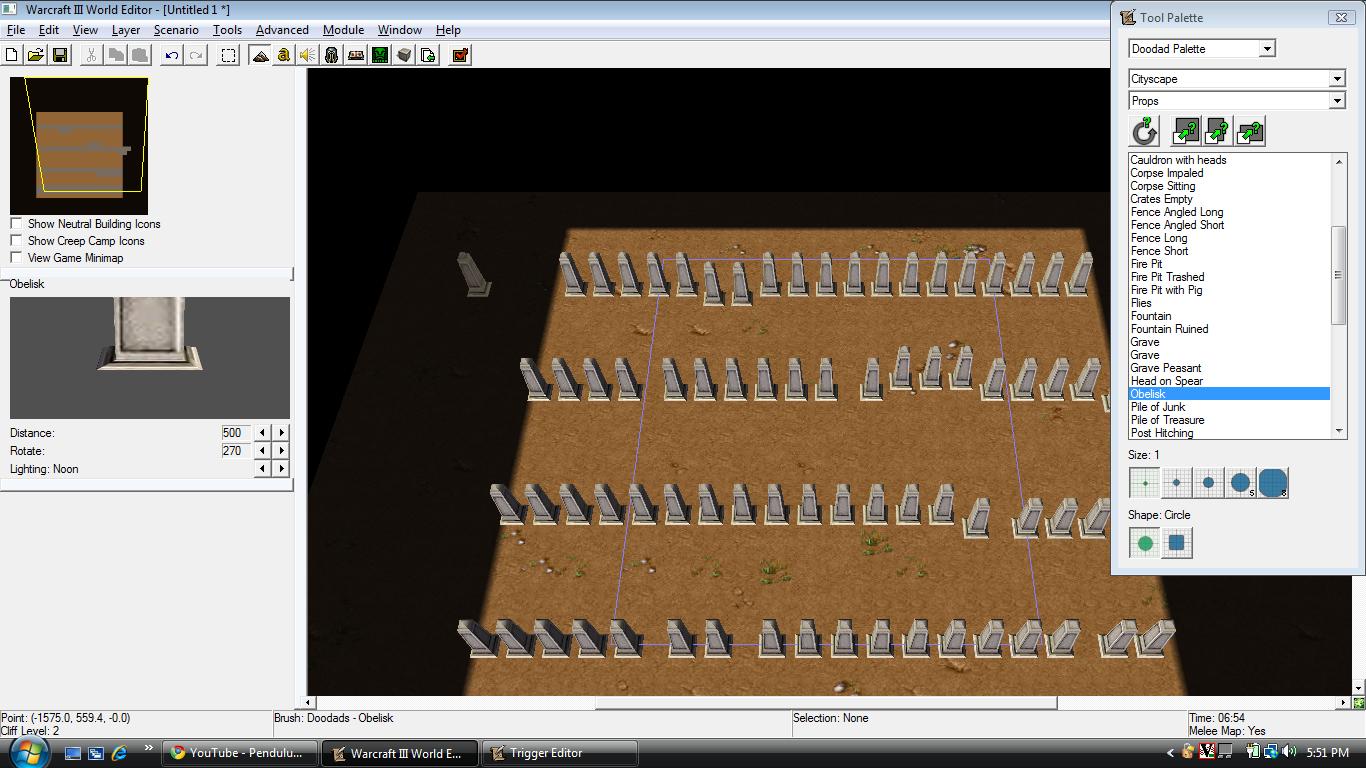Open the Object Editor helmet icon
Viewport: 1366px width, 768px height.
pos(332,55)
